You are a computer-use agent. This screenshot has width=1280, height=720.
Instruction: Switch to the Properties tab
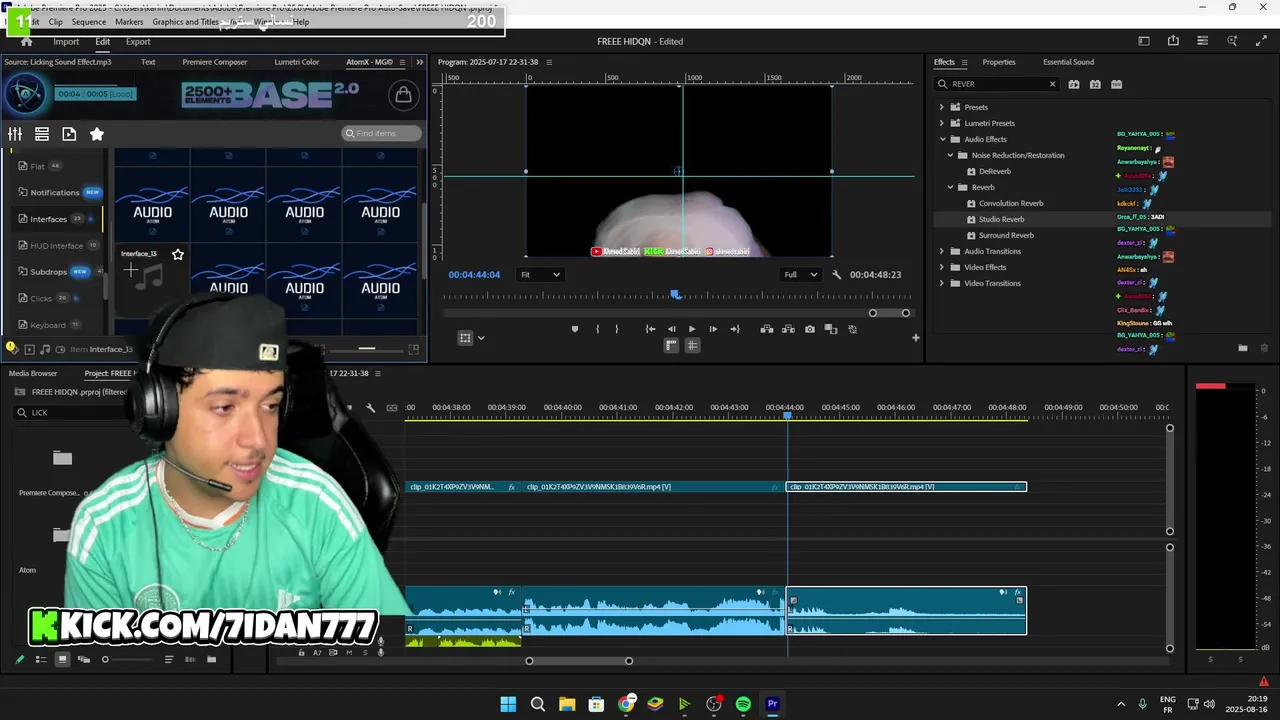click(999, 62)
